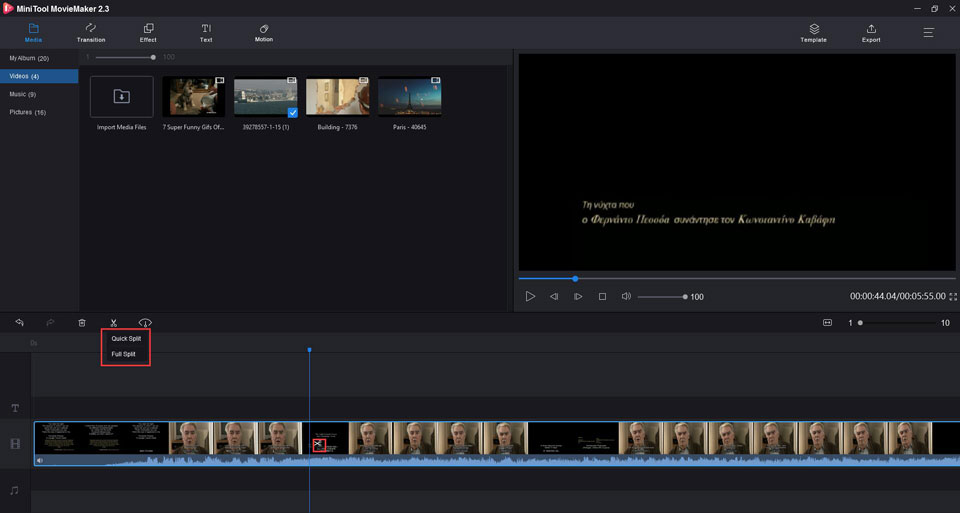Select Videos category

pyautogui.click(x=39, y=76)
